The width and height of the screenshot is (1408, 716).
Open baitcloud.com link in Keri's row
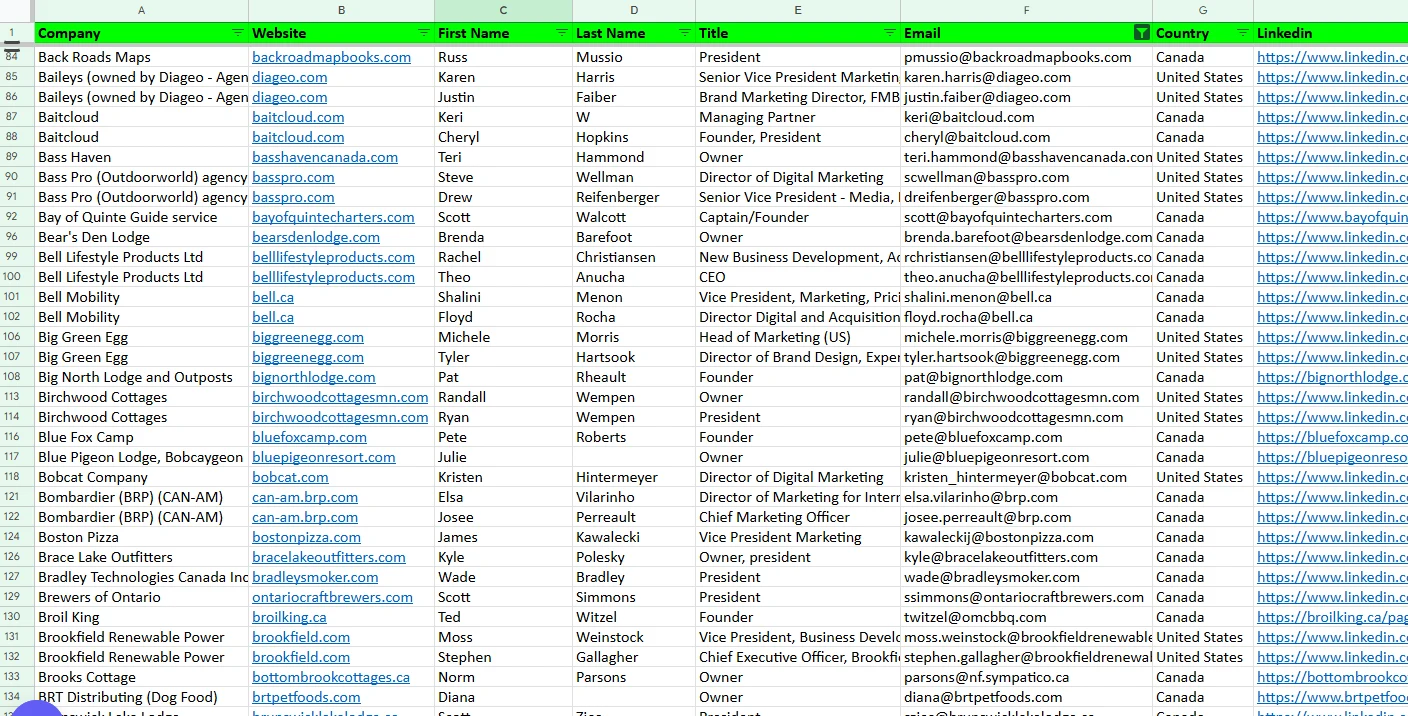pos(298,117)
